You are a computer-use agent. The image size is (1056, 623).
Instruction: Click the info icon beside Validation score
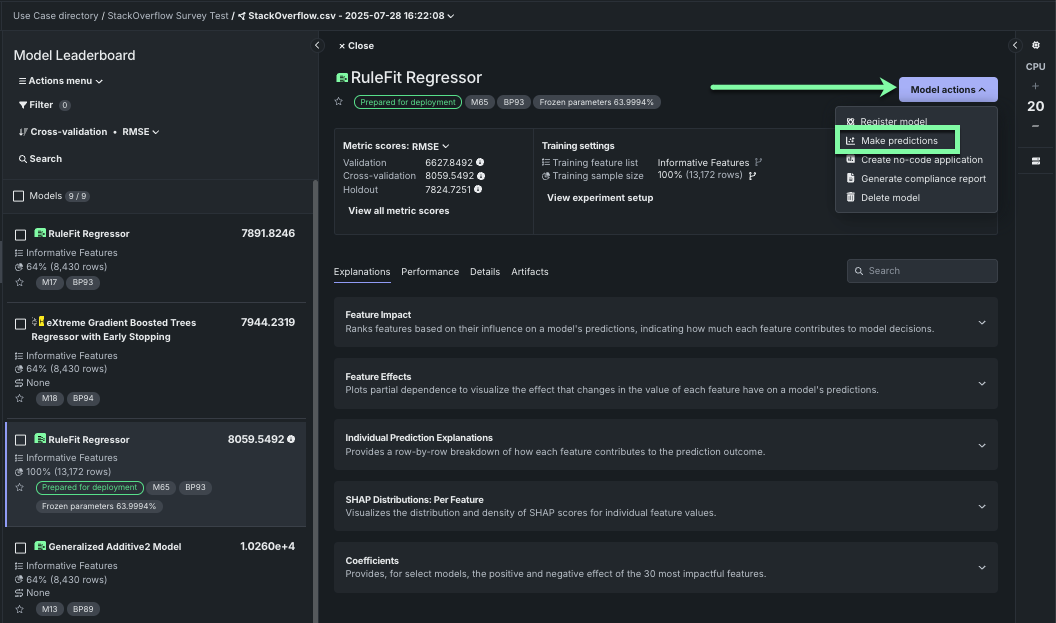(480, 162)
